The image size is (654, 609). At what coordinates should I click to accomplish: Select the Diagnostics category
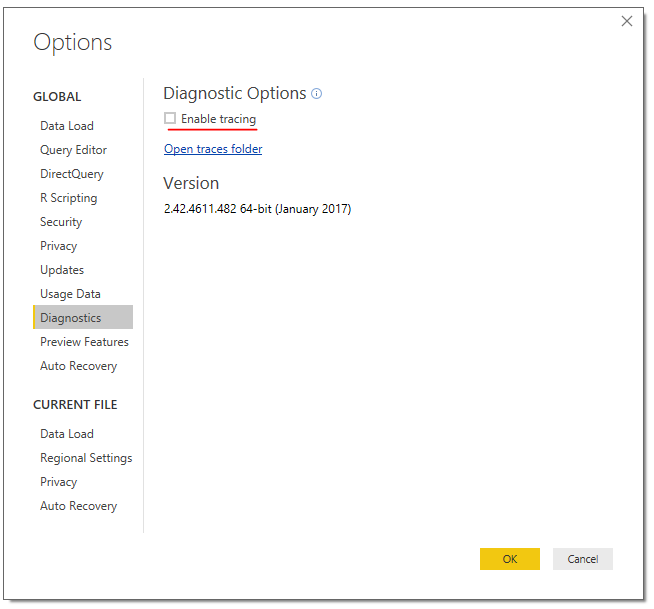tap(83, 317)
